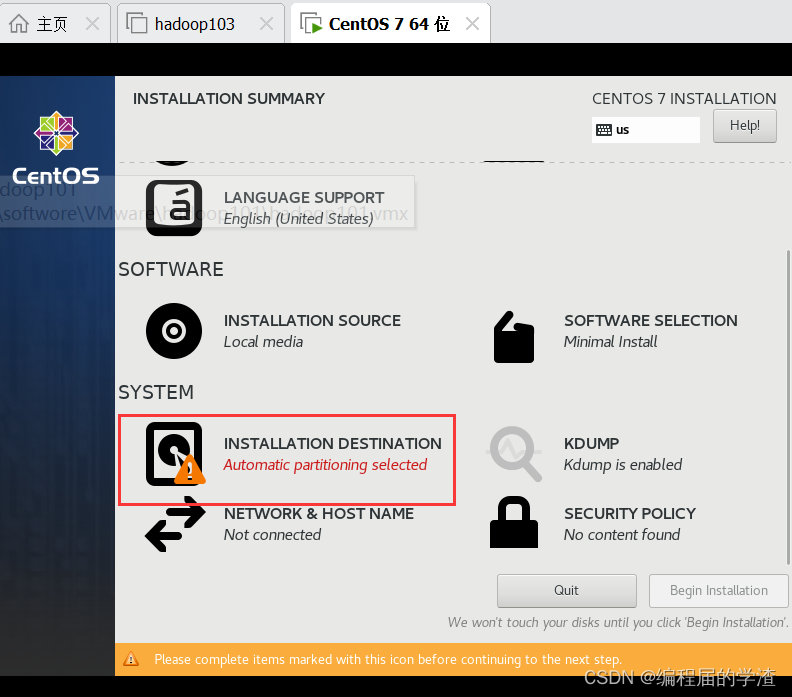This screenshot has height=697, width=792.
Task: Click the Quit button
Action: (x=567, y=590)
